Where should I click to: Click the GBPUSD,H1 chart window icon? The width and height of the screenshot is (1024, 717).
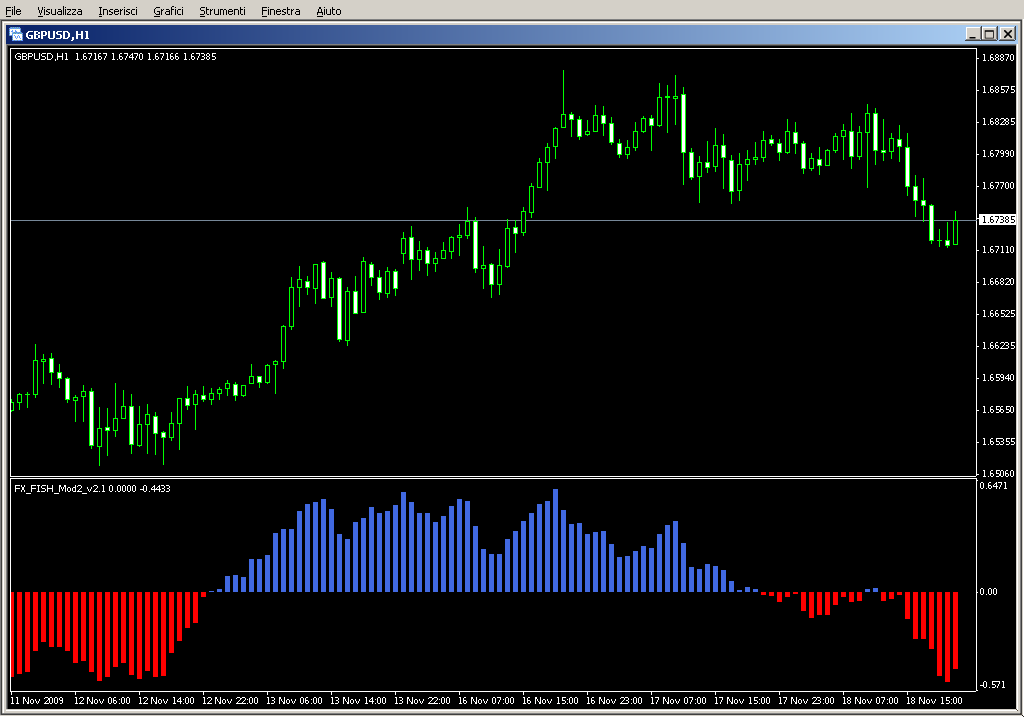click(16, 35)
